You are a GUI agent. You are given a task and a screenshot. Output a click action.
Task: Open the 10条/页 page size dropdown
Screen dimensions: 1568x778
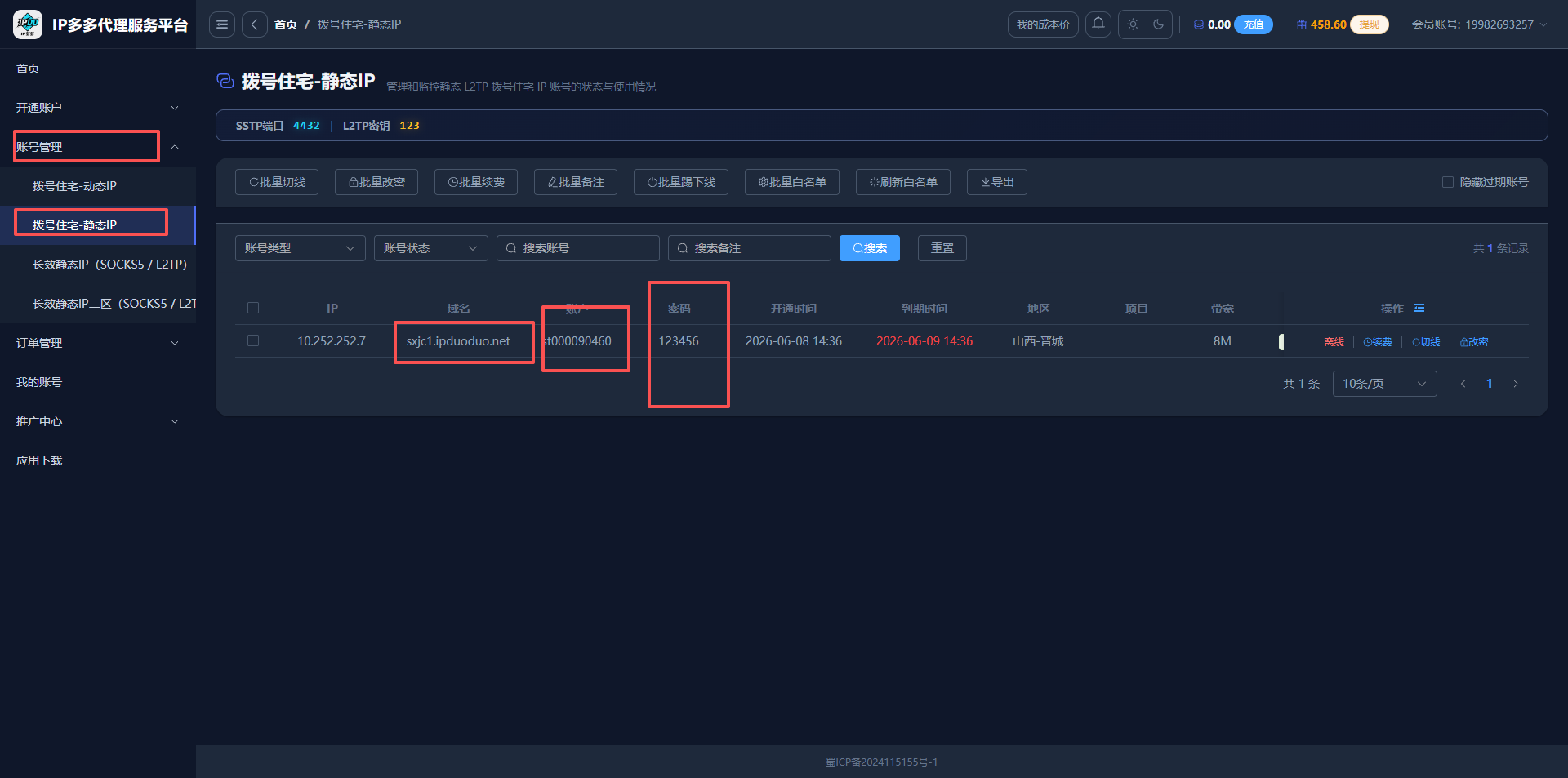tap(1385, 384)
